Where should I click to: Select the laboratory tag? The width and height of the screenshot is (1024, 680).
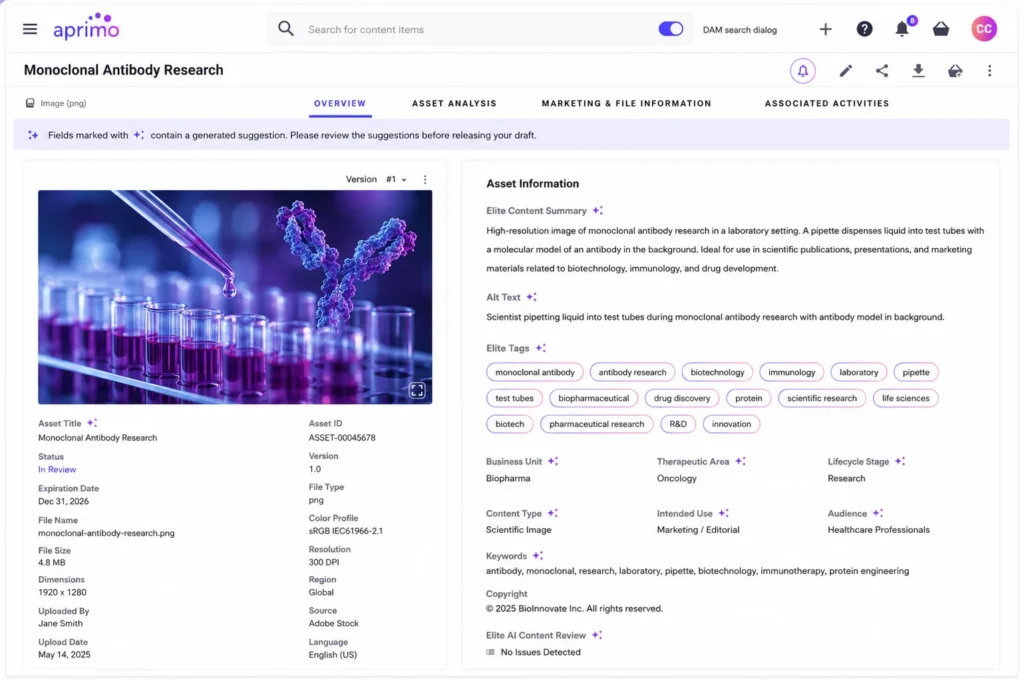click(859, 372)
